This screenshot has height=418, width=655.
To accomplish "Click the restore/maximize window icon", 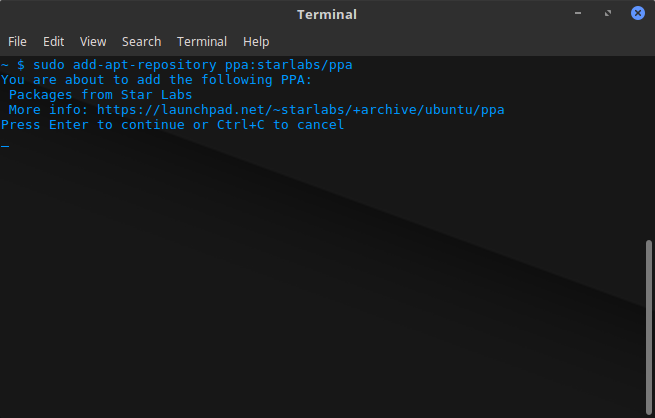I will pos(608,13).
